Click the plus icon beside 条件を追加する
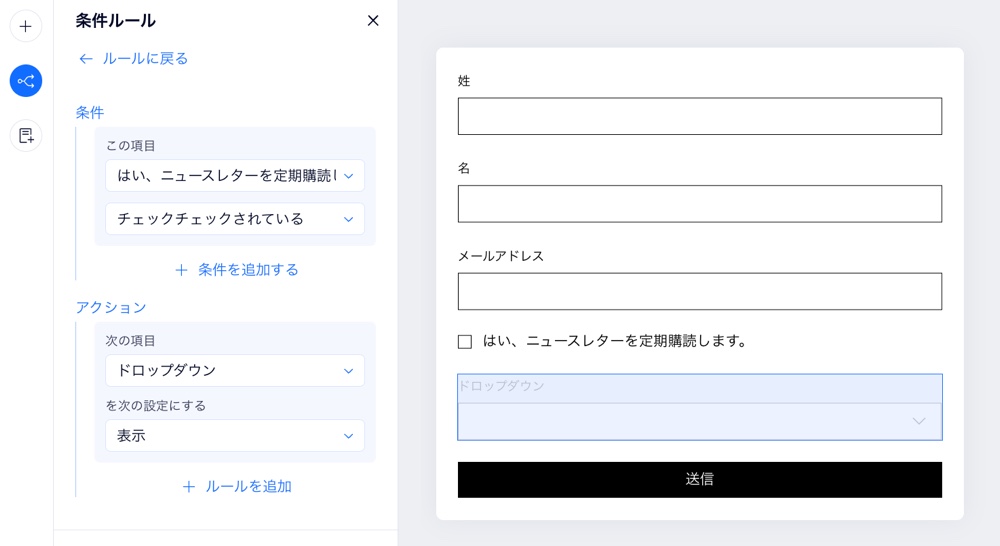The width and height of the screenshot is (1000, 546). (181, 270)
